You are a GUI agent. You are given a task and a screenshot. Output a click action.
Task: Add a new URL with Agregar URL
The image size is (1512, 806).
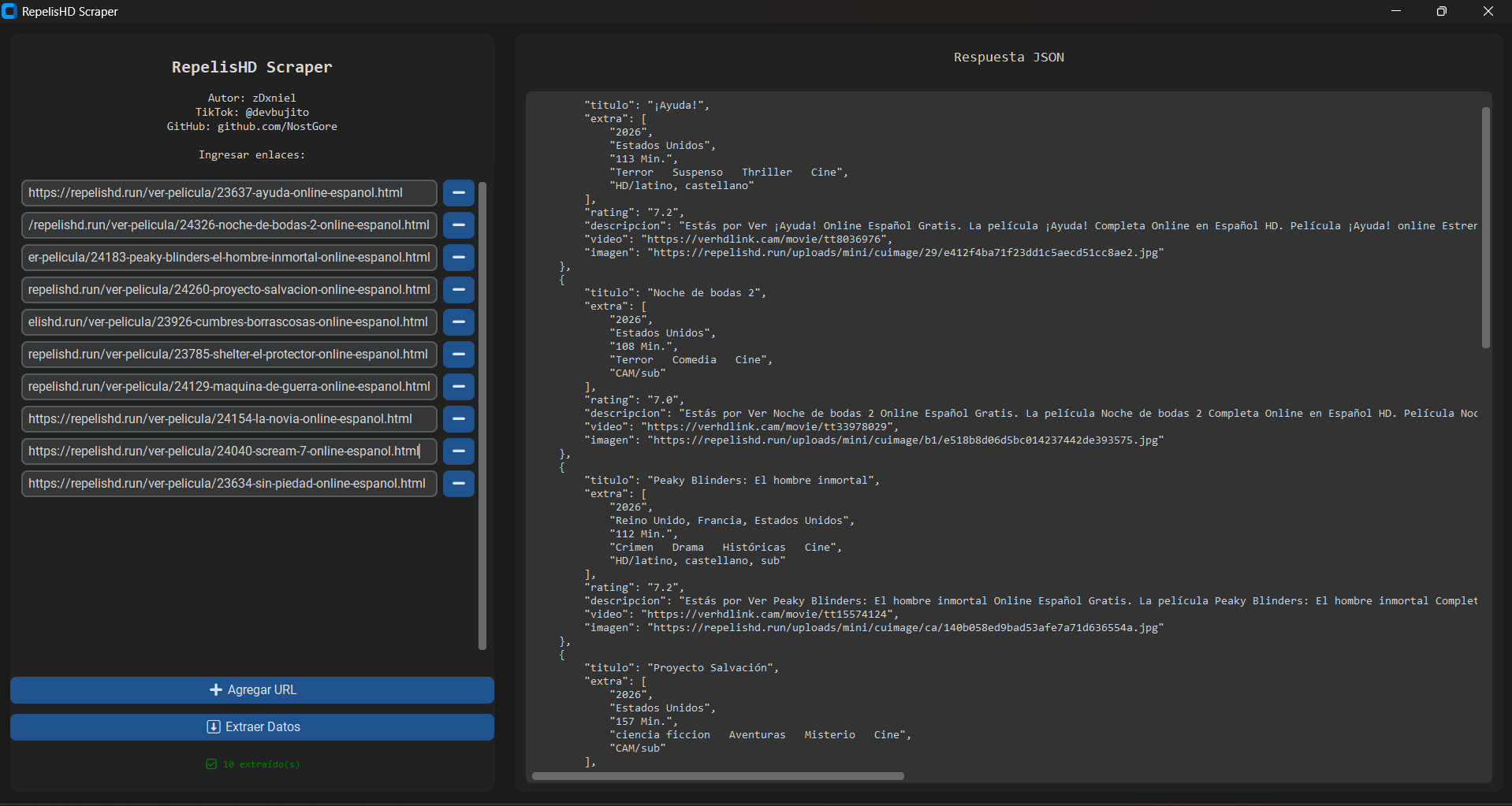[252, 690]
